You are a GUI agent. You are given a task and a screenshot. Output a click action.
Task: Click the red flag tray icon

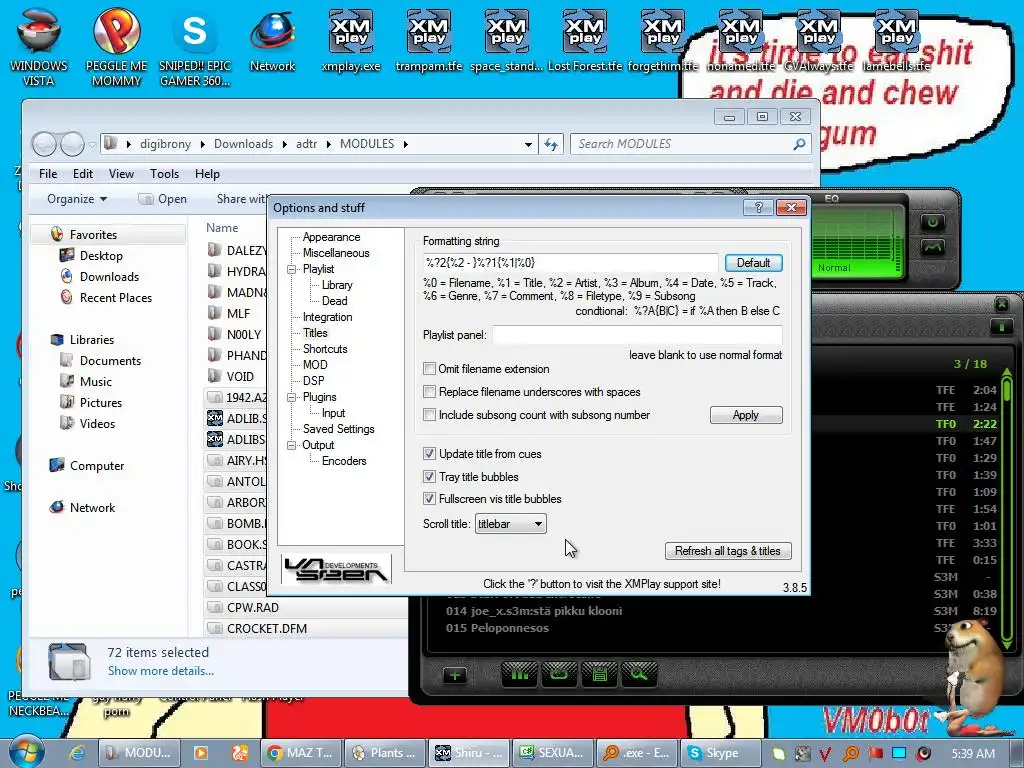tap(876, 753)
